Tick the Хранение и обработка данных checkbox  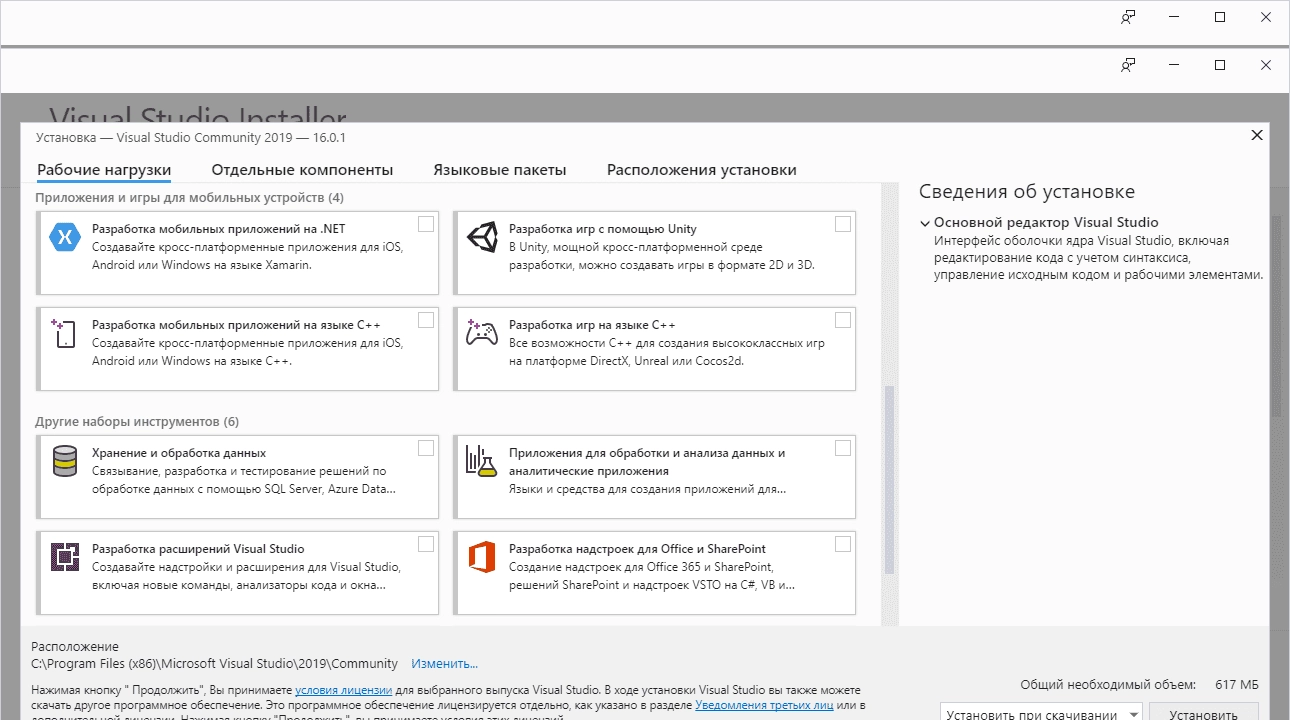(x=426, y=448)
